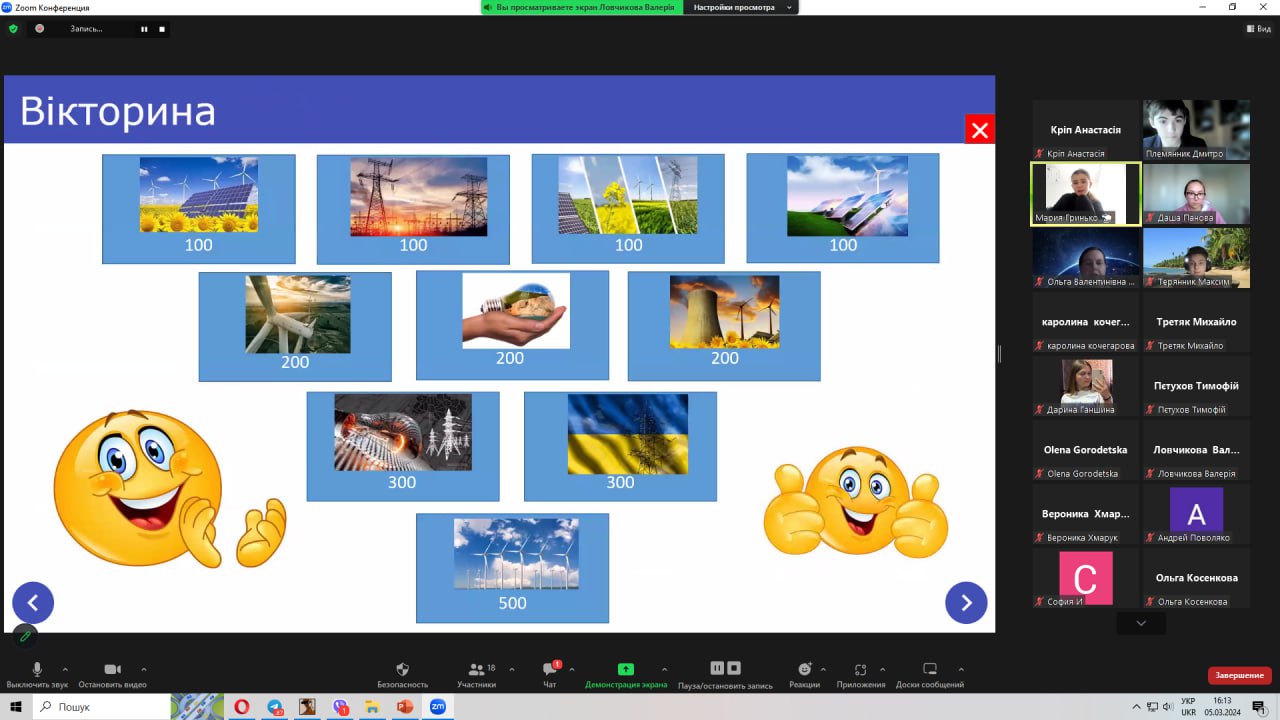This screenshot has height=720, width=1280.
Task: Expand the video options arrow
Action: (x=144, y=669)
